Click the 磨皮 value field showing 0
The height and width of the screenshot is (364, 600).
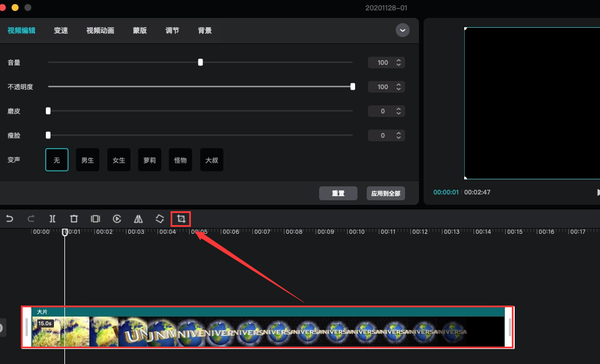[386, 111]
